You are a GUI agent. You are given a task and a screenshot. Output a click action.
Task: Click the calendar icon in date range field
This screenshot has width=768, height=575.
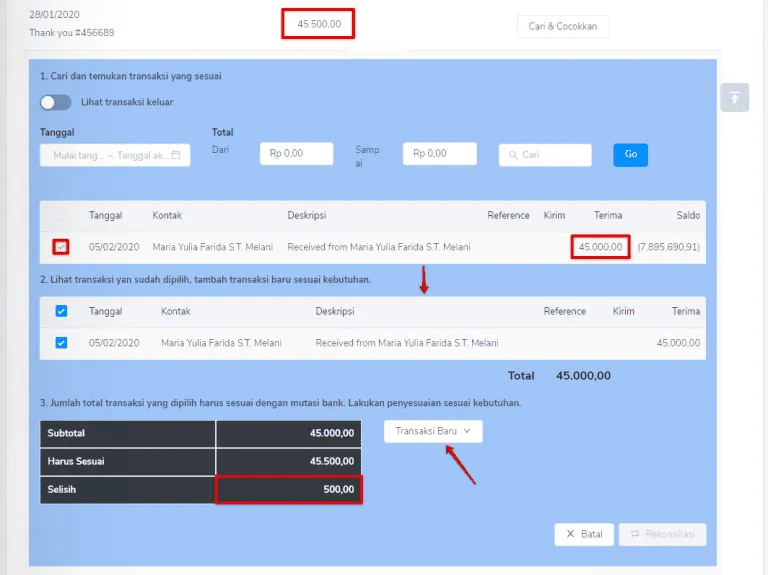pos(176,155)
